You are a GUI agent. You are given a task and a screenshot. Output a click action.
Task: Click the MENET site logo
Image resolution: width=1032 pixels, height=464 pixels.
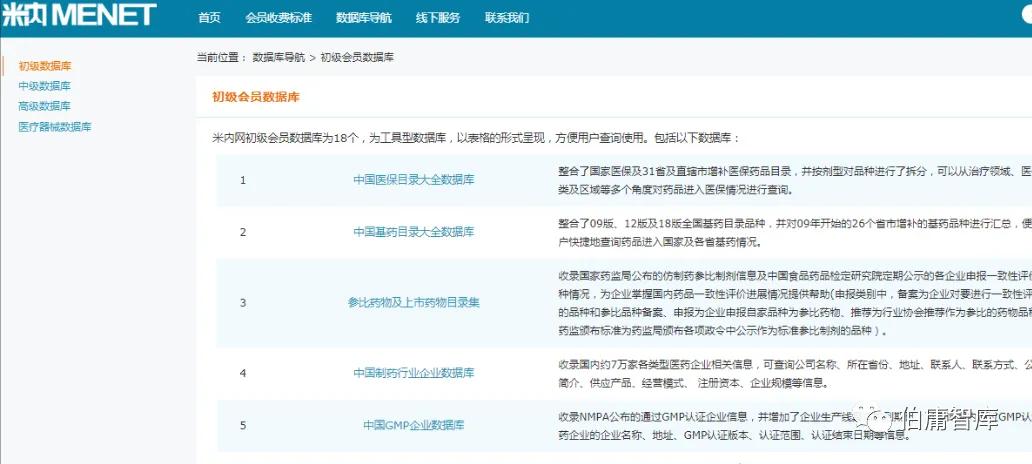click(79, 15)
